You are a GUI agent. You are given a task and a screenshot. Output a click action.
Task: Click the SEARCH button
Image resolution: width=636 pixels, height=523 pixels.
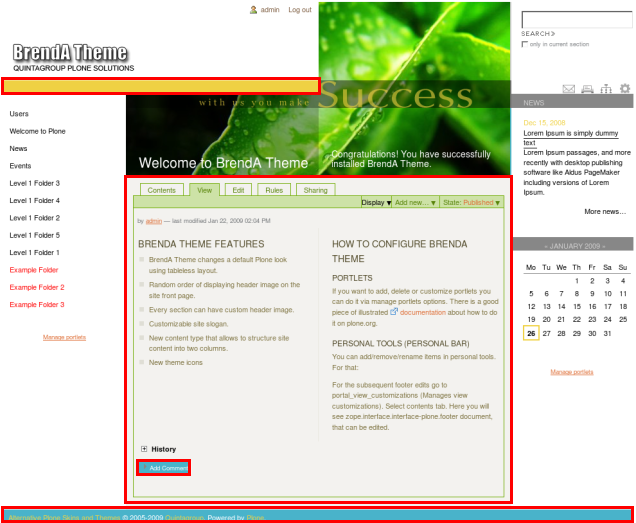(538, 34)
